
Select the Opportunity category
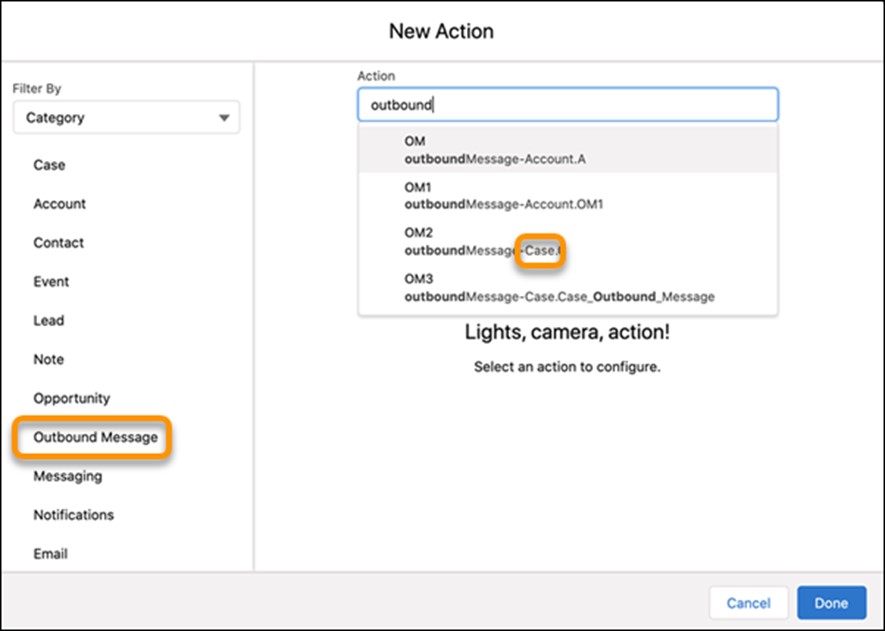(72, 398)
